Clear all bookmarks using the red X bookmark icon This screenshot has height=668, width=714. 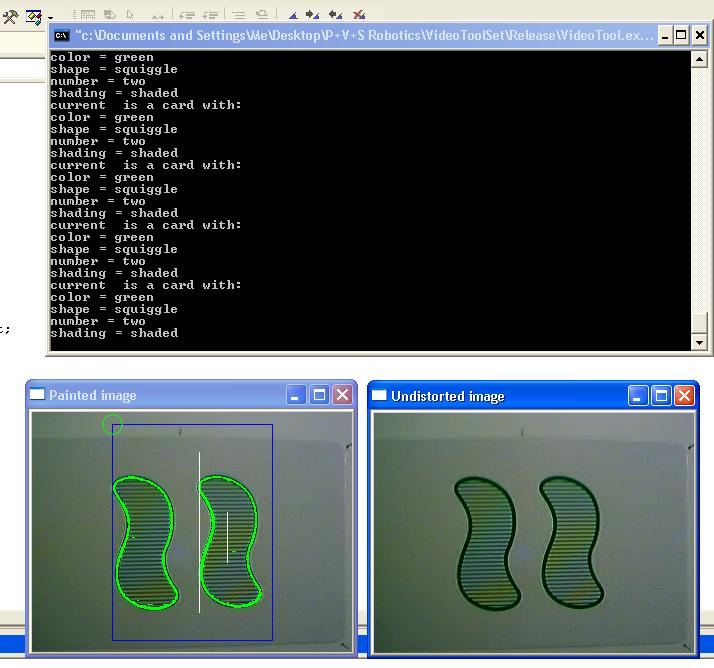359,15
